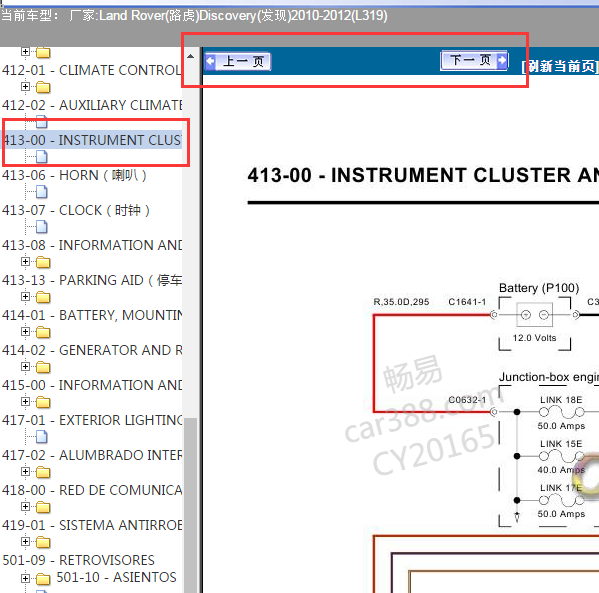Click document icon directly above 413-07 CLOCK
Image resolution: width=599 pixels, height=593 pixels.
coord(42,191)
